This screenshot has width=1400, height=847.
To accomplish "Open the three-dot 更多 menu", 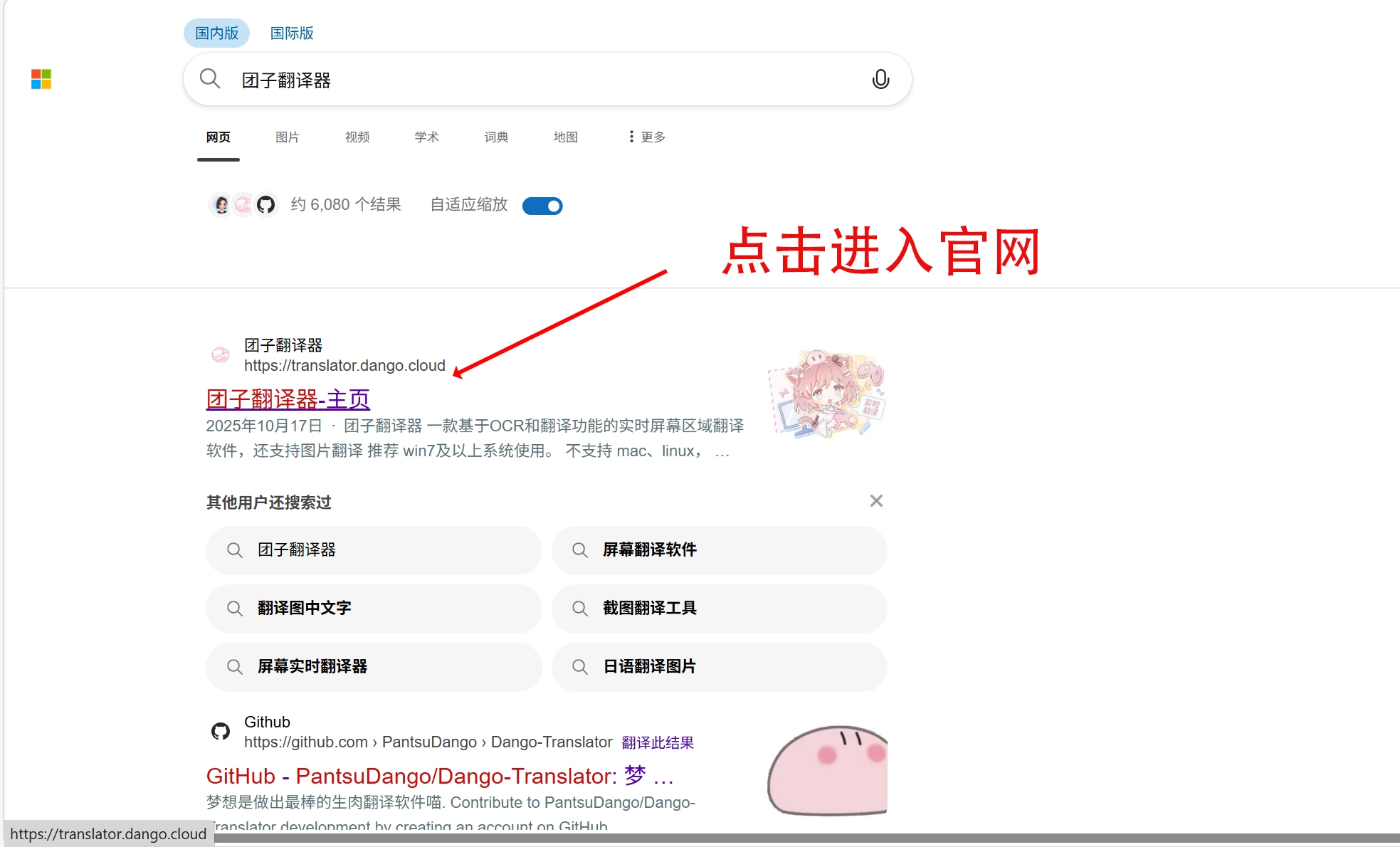I will pos(647,137).
